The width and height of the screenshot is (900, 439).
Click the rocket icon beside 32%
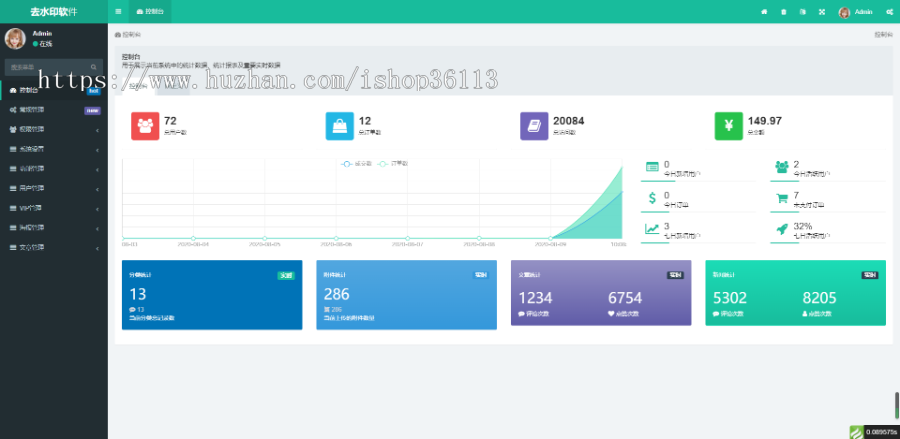pyautogui.click(x=782, y=229)
